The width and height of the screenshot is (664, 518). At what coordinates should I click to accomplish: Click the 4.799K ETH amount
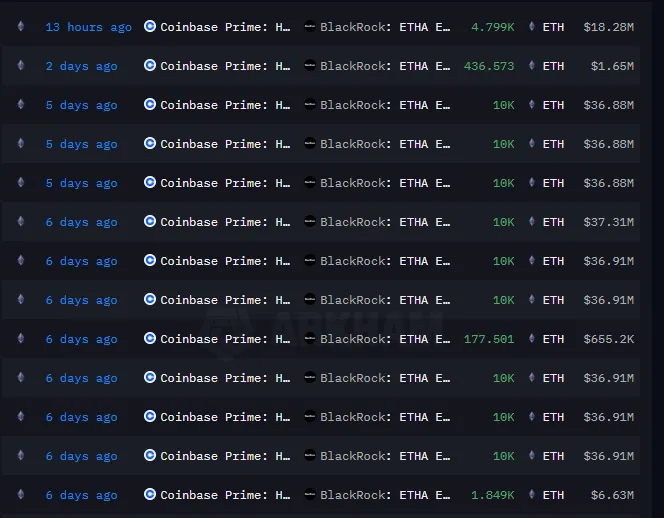click(492, 27)
